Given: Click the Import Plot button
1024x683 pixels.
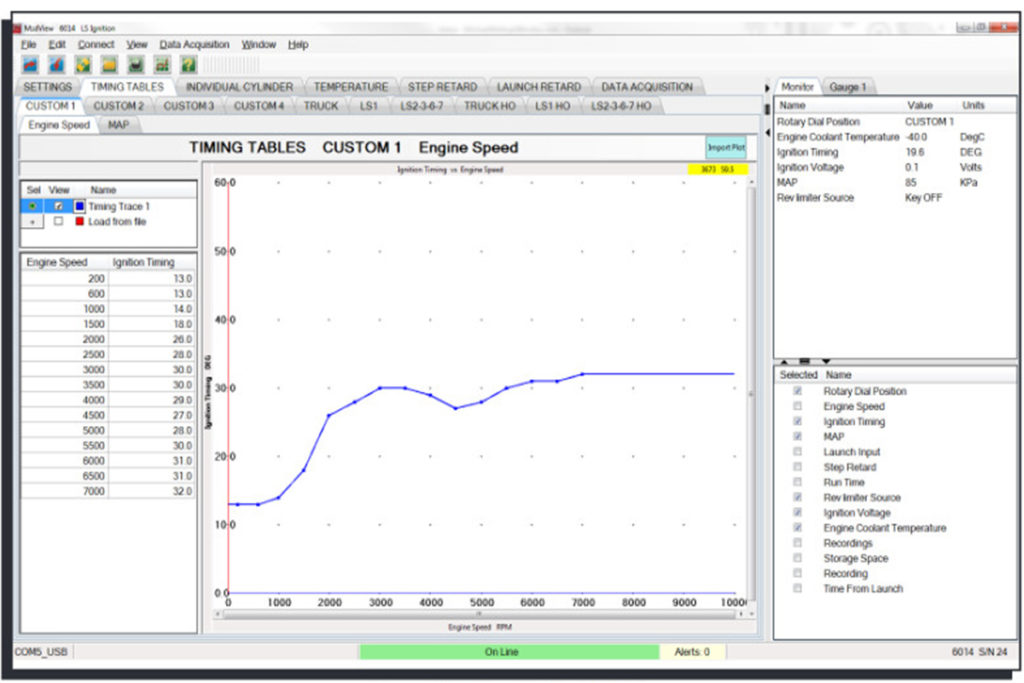Looking at the screenshot, I should point(726,148).
